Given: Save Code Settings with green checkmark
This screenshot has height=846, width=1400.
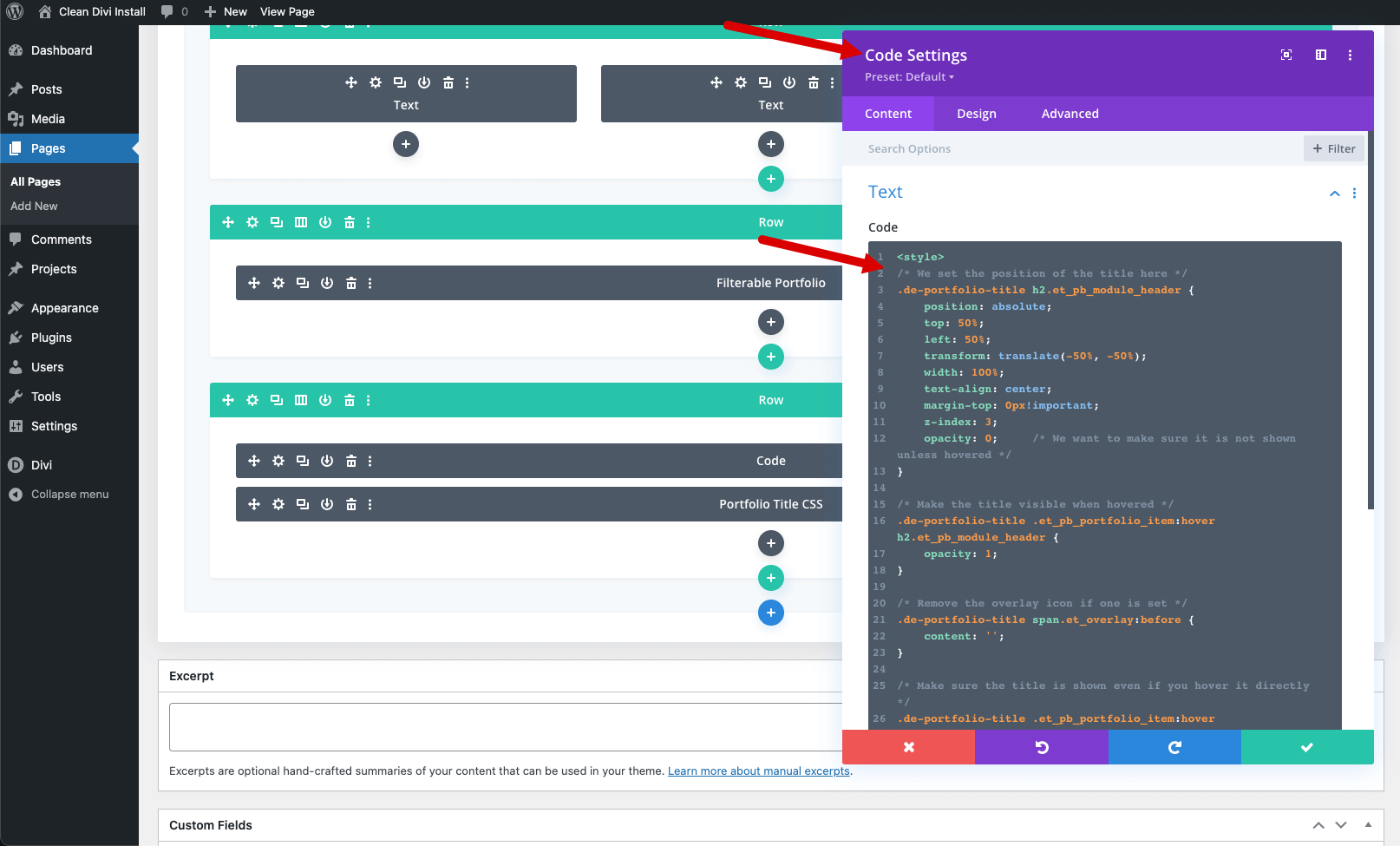Looking at the screenshot, I should click(x=1307, y=747).
